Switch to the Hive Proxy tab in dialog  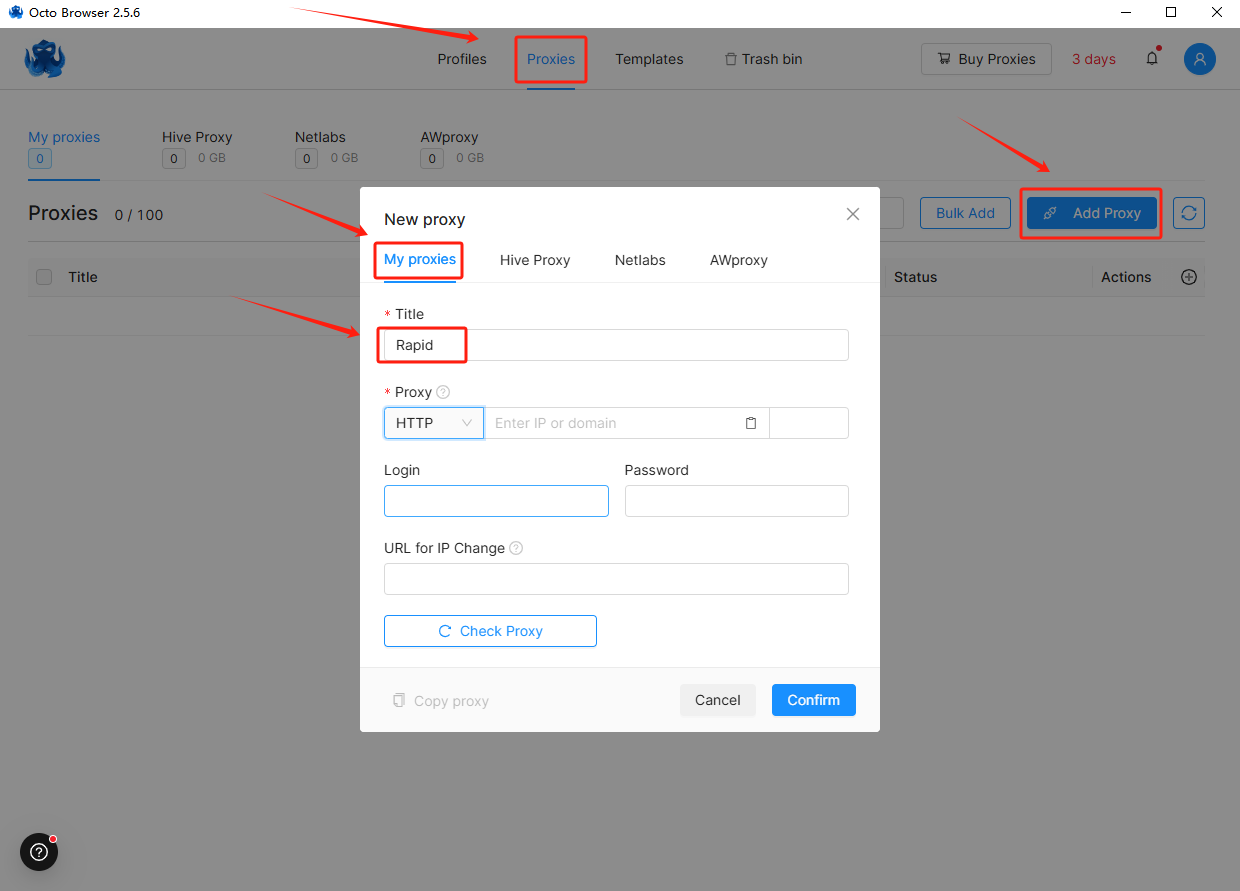[535, 260]
